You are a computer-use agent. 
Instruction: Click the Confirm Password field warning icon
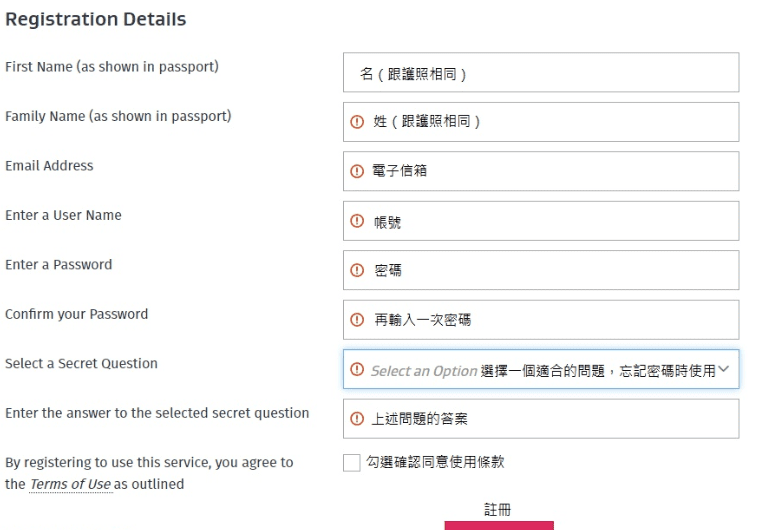coord(357,319)
